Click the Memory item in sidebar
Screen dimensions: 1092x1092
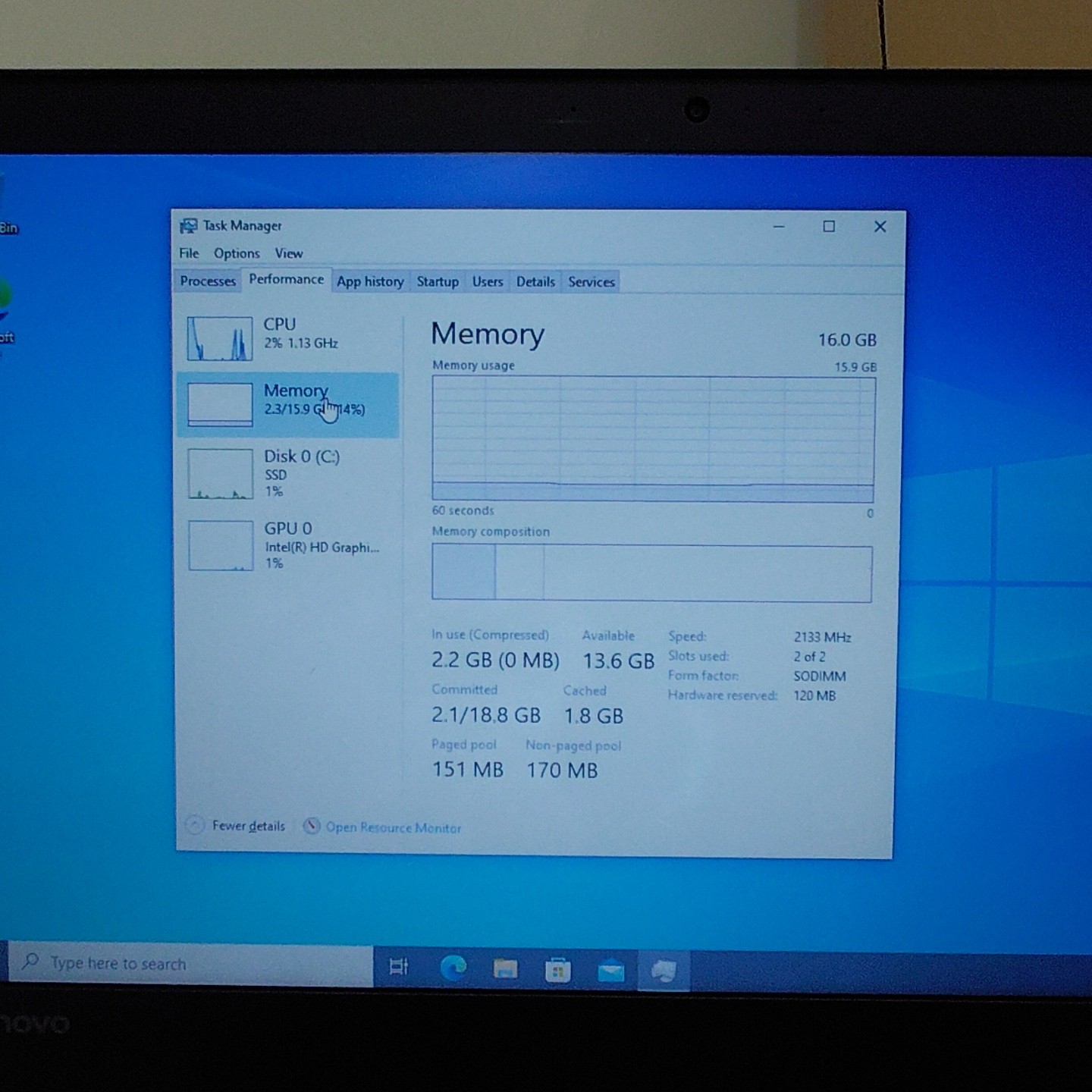[288, 405]
